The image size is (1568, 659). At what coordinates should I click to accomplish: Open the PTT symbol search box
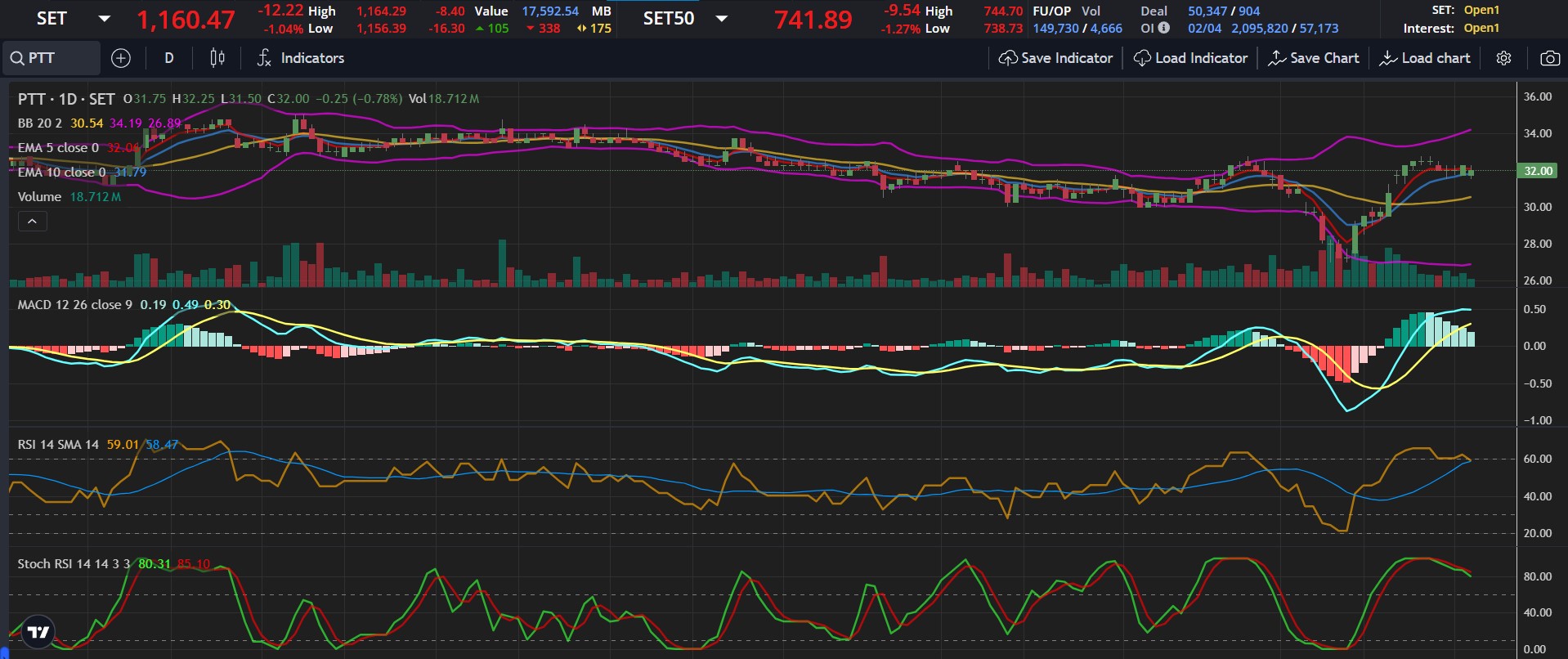pos(51,58)
